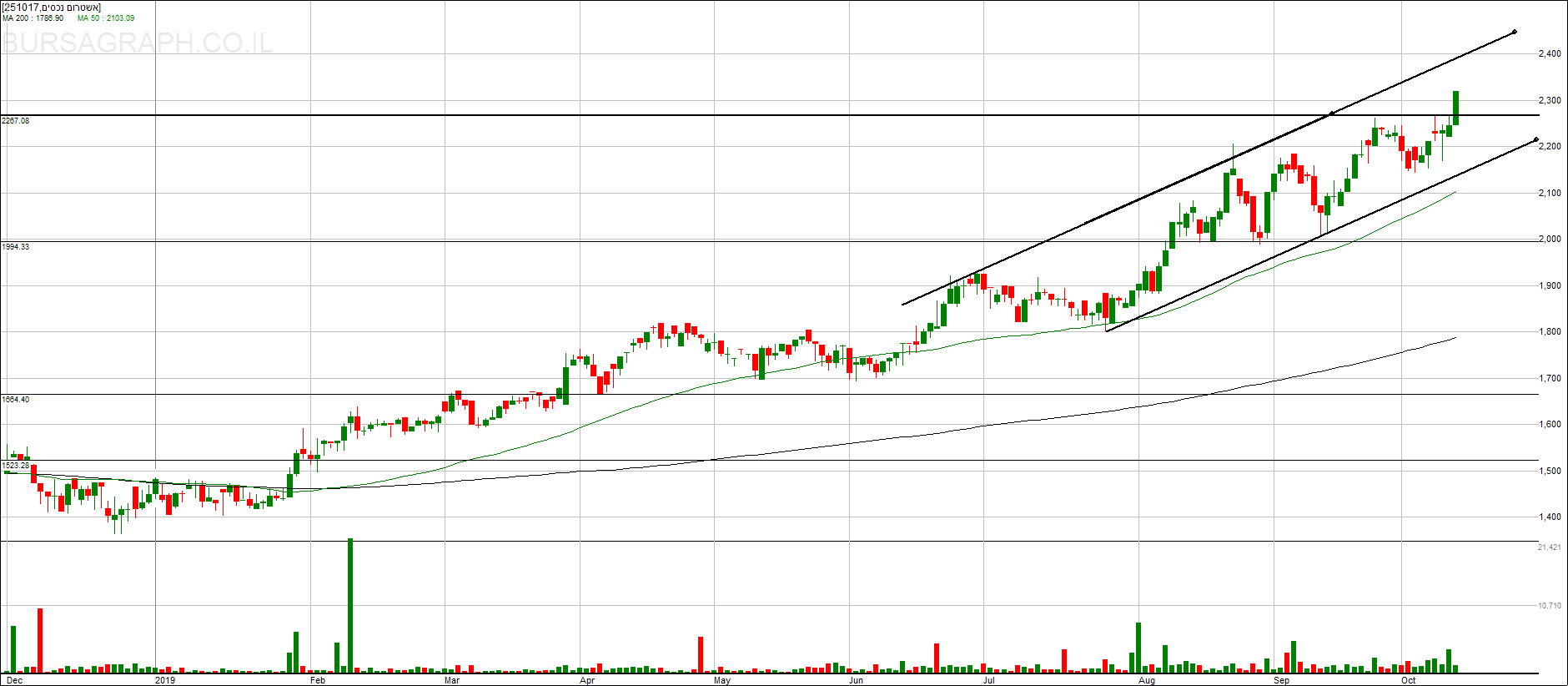
Task: Click the Jun label on the time axis
Action: 856,681
